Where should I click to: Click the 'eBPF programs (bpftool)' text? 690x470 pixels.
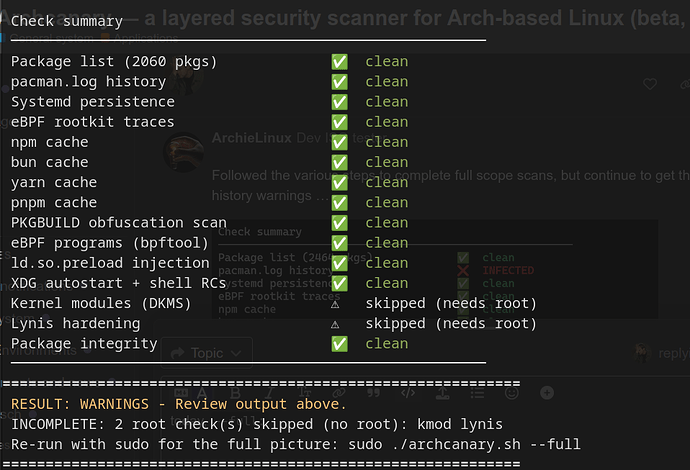pyautogui.click(x=110, y=243)
